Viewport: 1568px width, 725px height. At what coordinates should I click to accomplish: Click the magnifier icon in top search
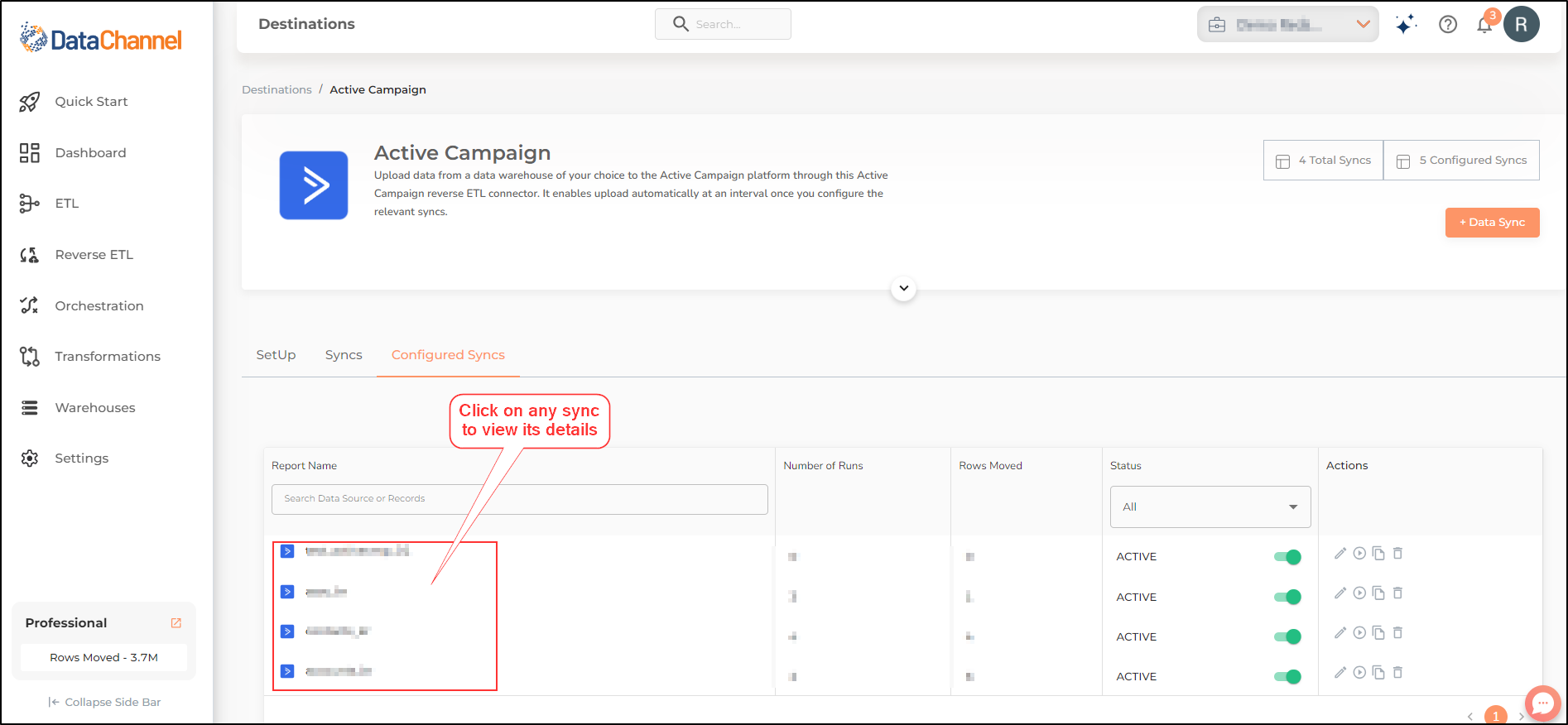[681, 24]
